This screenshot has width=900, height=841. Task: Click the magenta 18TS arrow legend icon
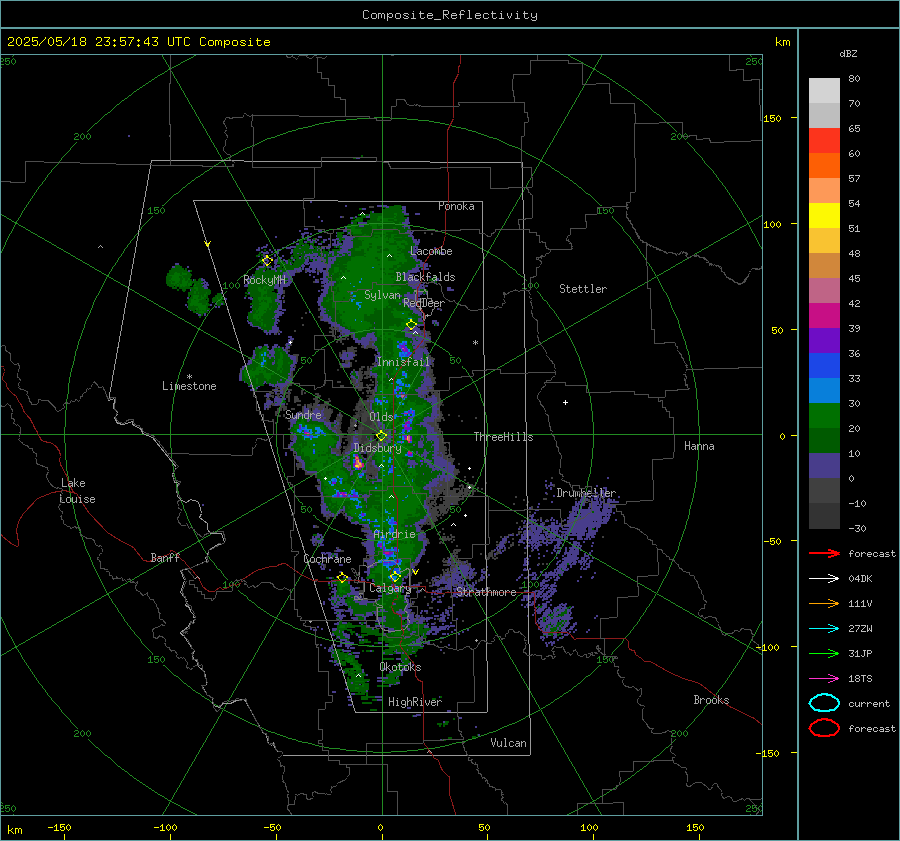click(824, 679)
